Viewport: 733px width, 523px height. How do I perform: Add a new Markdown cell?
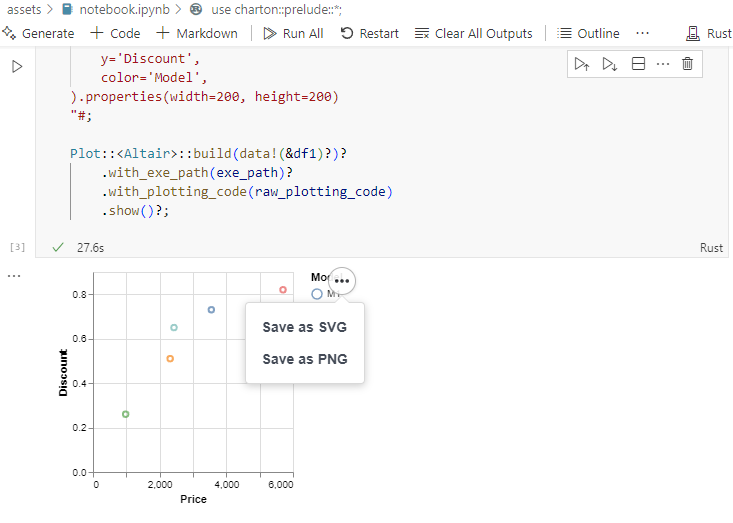point(197,34)
